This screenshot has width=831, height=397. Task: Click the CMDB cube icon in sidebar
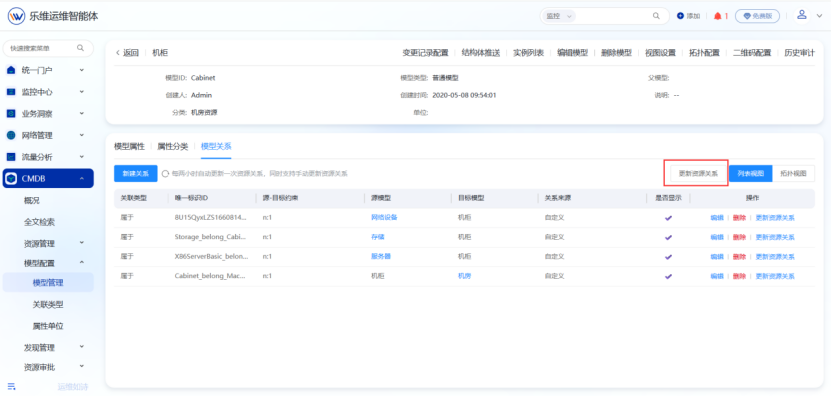11,179
